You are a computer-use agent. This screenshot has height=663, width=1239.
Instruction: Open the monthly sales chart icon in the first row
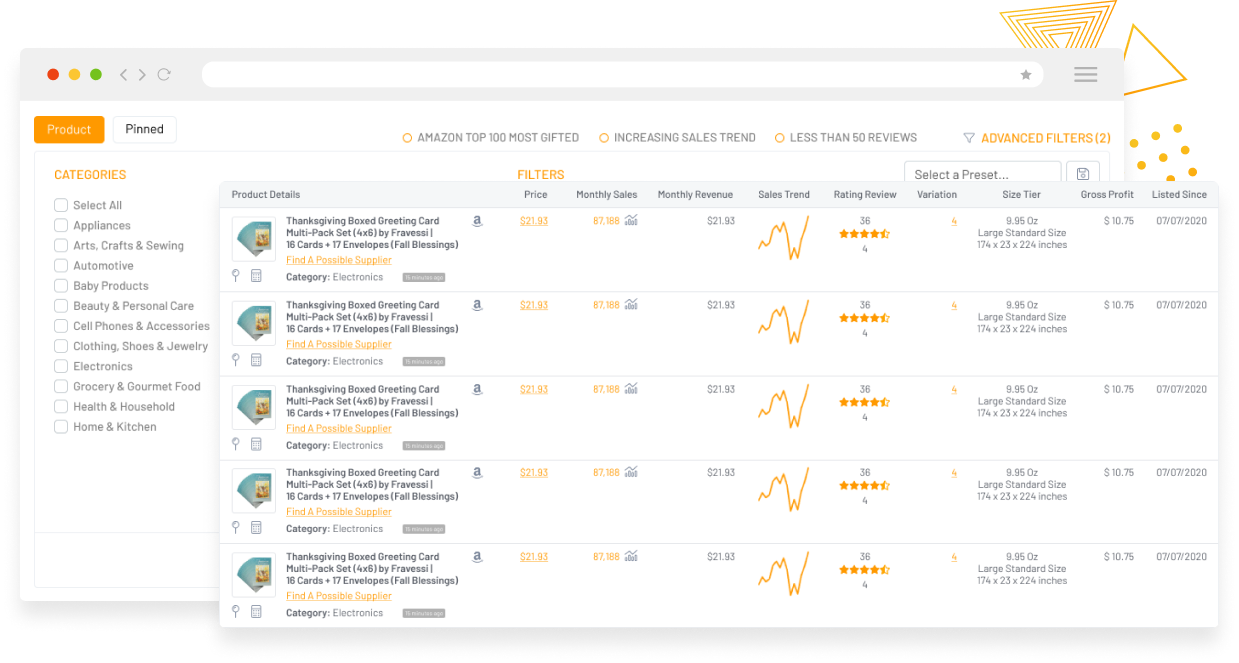(631, 221)
